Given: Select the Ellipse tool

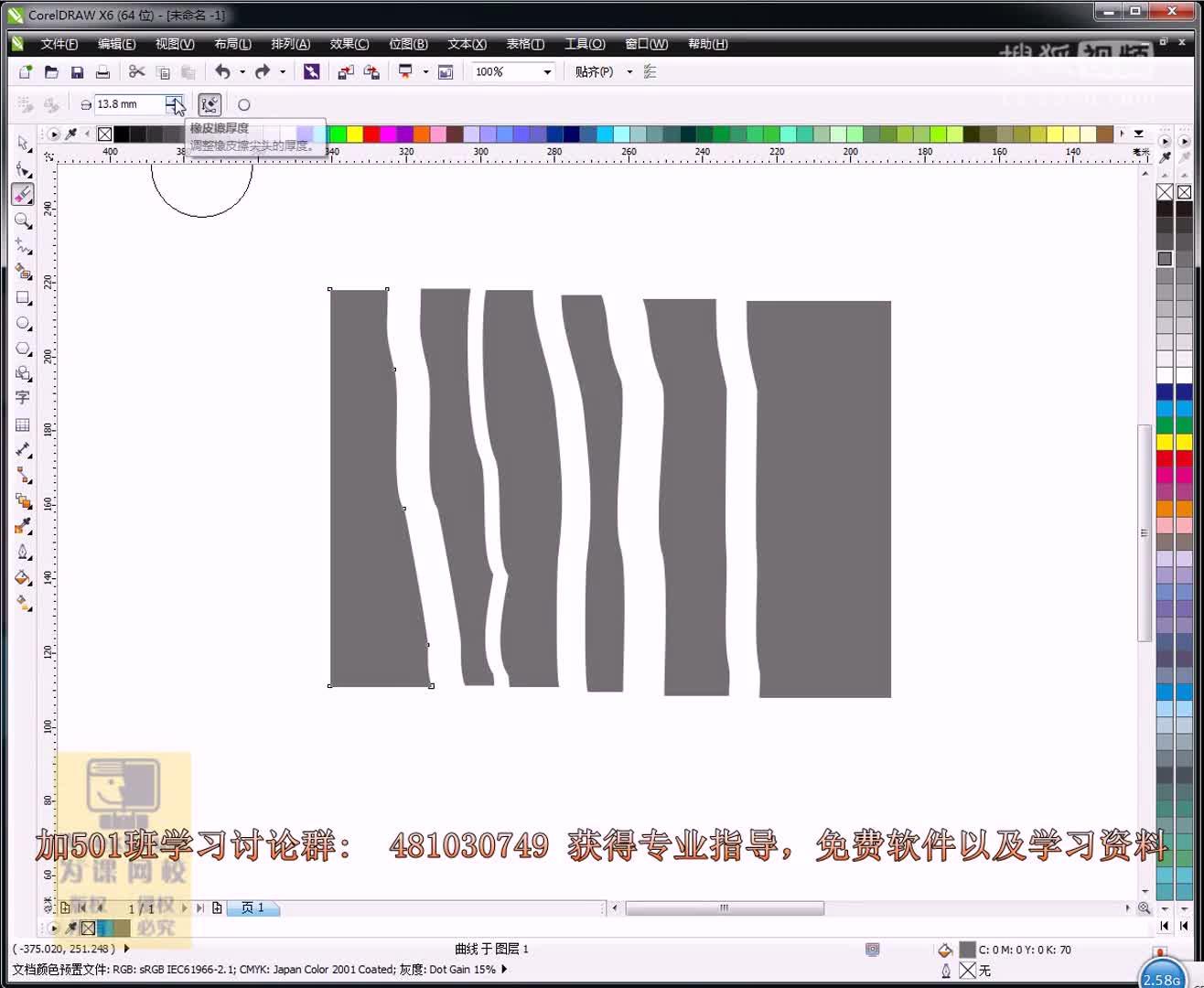Looking at the screenshot, I should (23, 323).
